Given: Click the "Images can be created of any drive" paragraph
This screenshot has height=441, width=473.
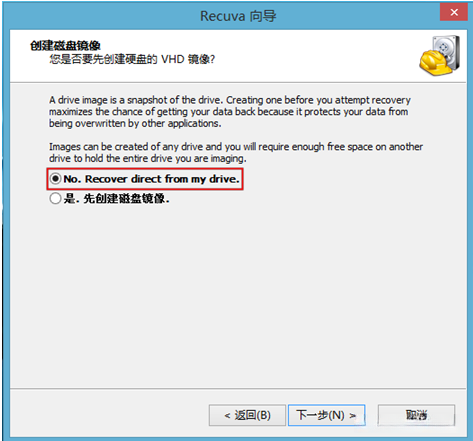Looking at the screenshot, I should (x=236, y=152).
